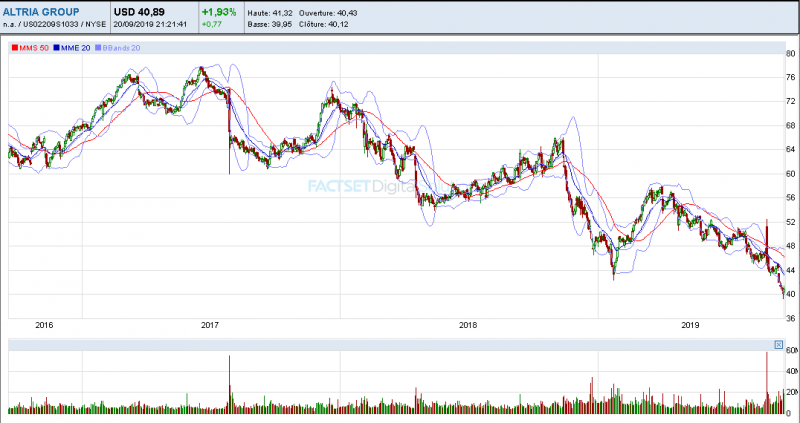Click the 36 price axis label
Viewport: 800px width, 423px height.
791,318
